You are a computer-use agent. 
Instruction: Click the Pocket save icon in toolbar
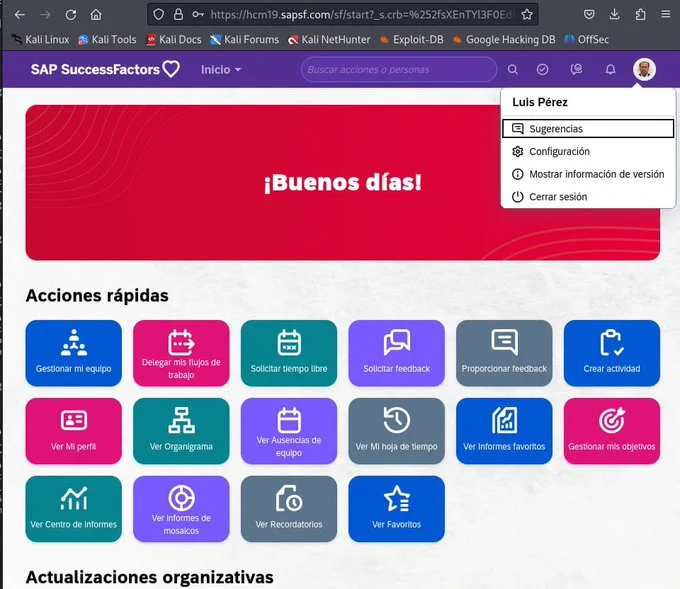pos(589,14)
